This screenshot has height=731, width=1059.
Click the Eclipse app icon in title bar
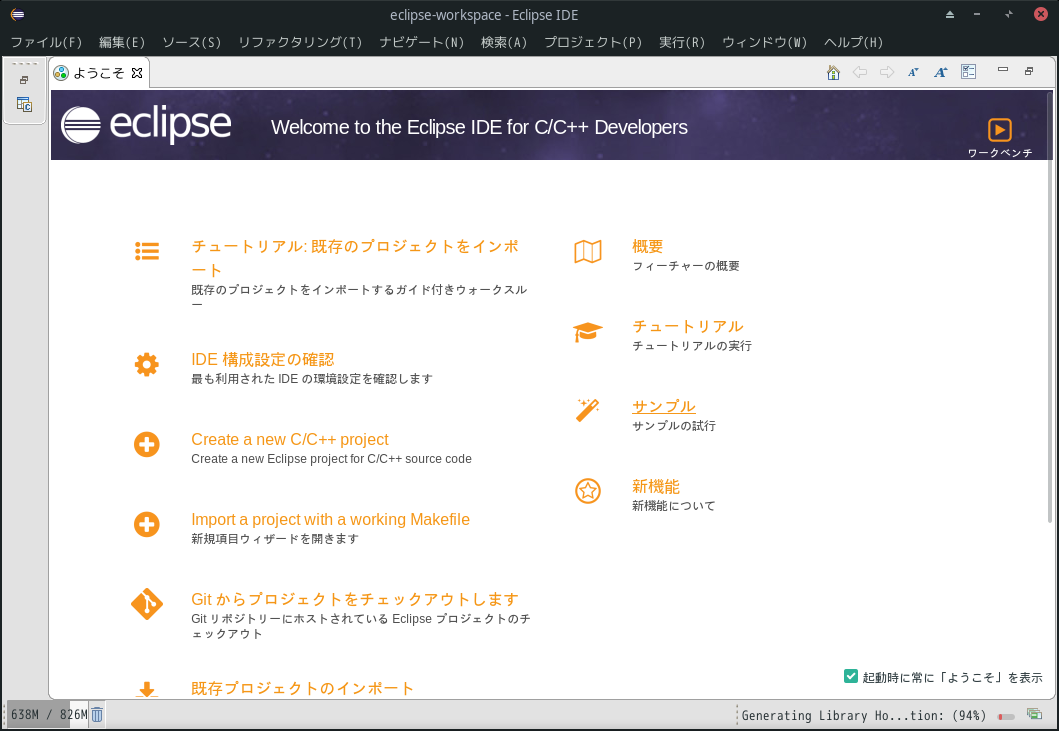point(18,14)
